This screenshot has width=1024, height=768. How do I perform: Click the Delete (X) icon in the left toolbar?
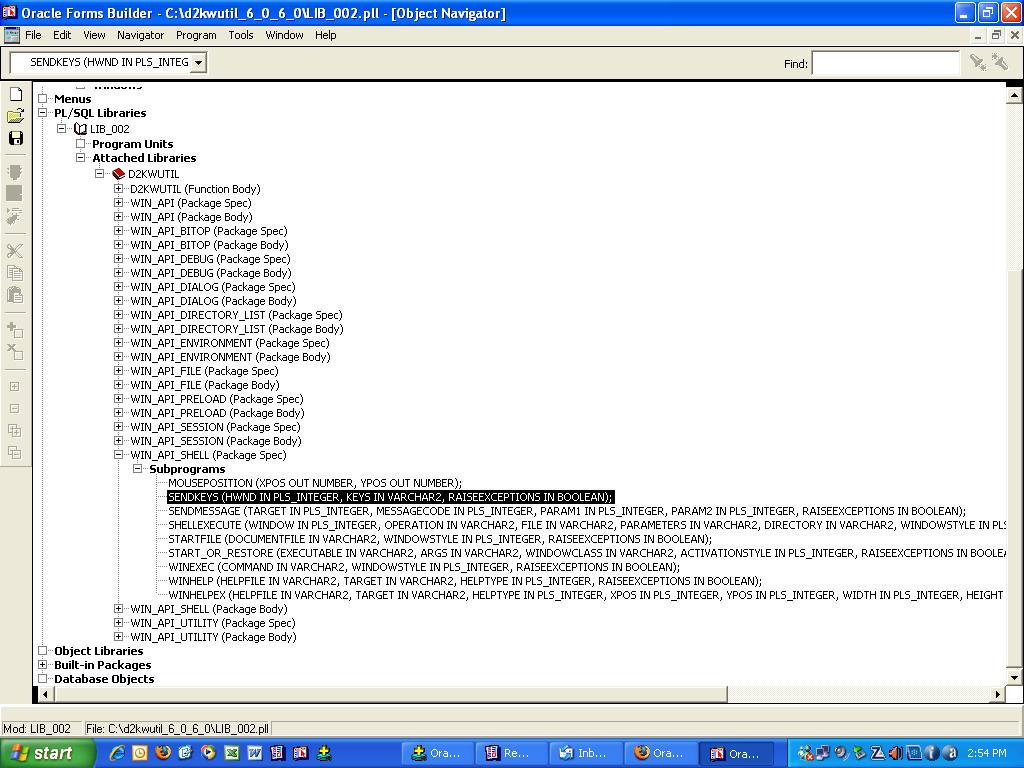pyautogui.click(x=14, y=352)
